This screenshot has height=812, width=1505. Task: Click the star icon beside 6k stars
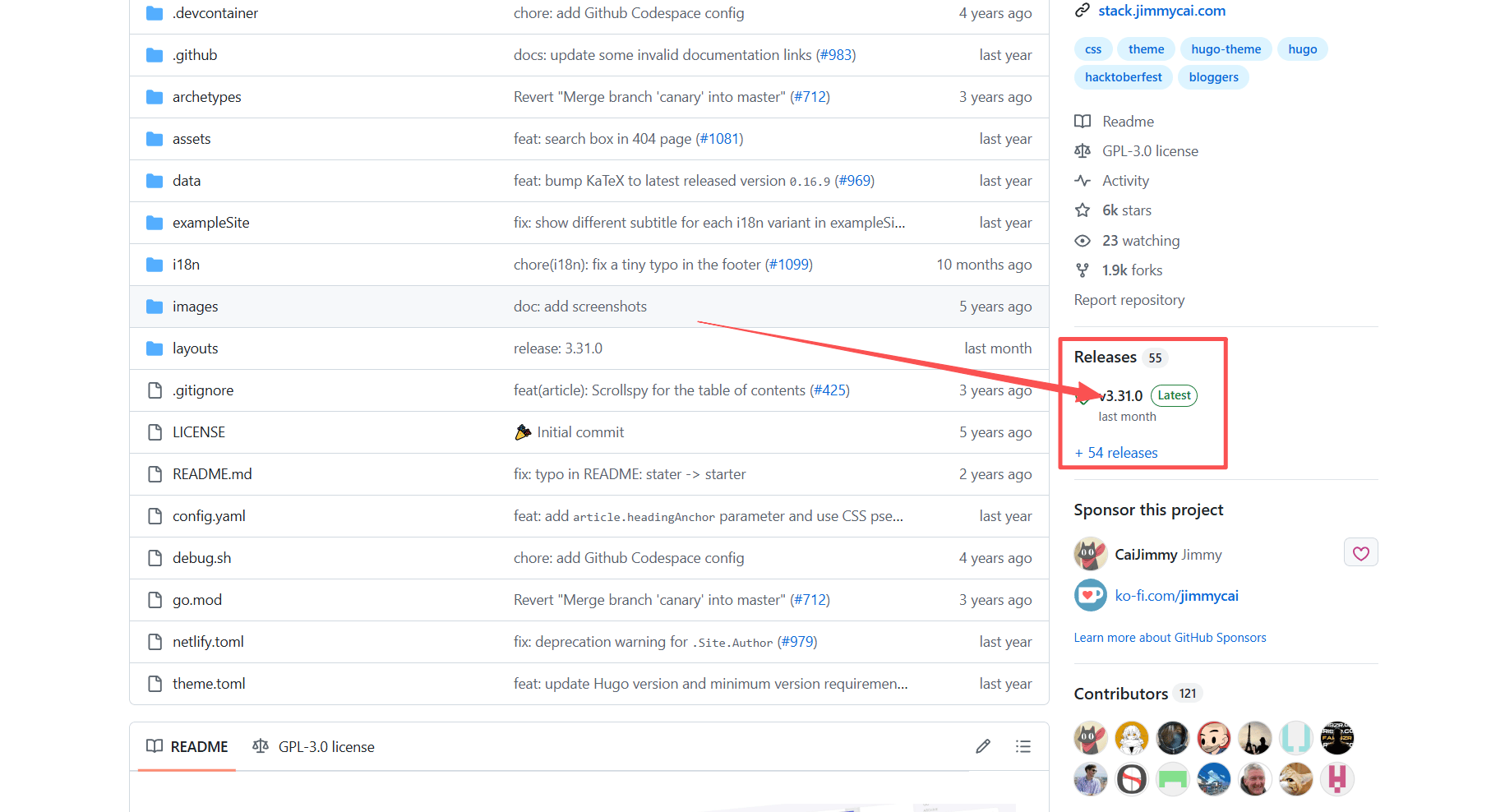click(1083, 210)
